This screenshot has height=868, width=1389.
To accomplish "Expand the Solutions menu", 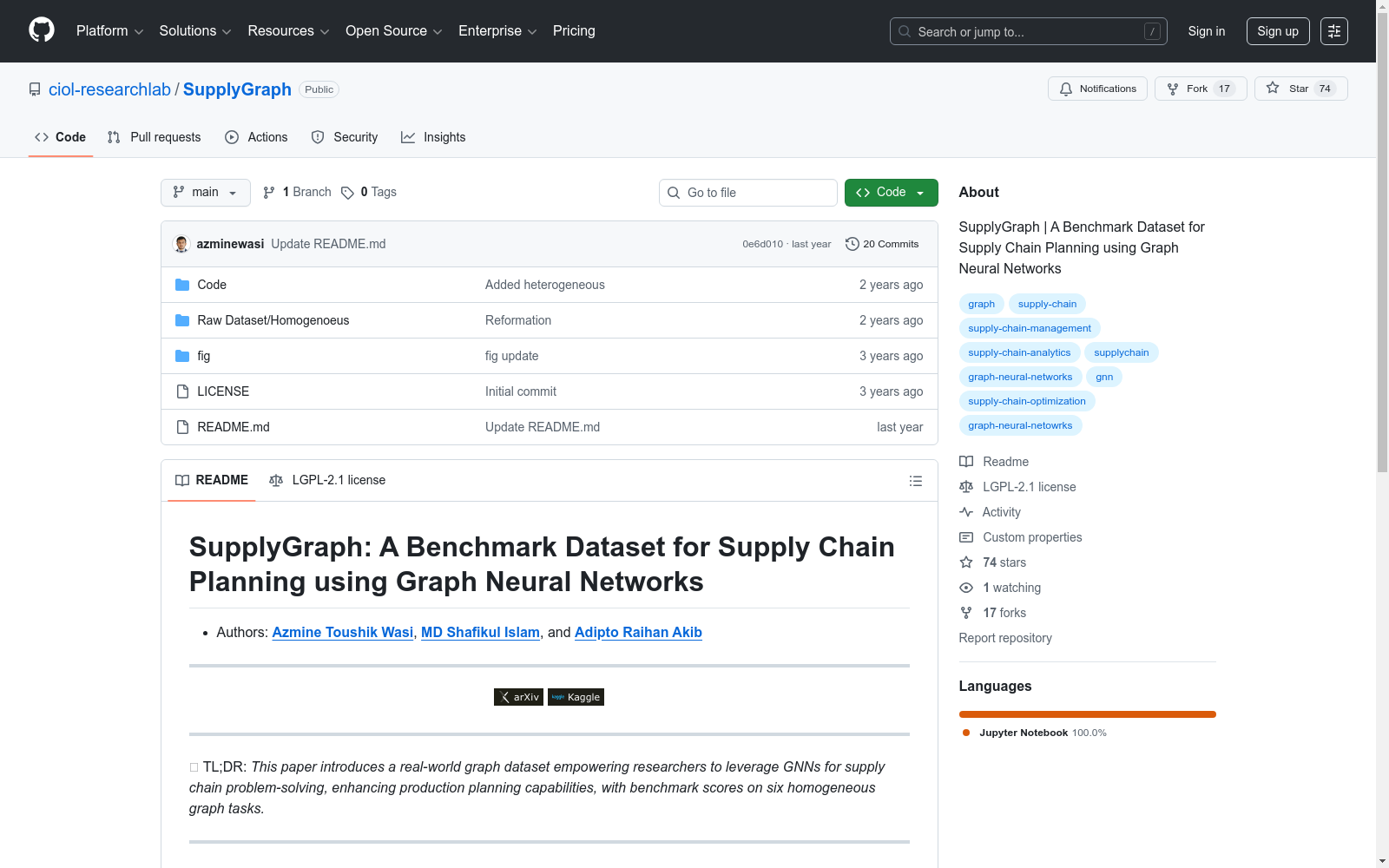I will 195,31.
